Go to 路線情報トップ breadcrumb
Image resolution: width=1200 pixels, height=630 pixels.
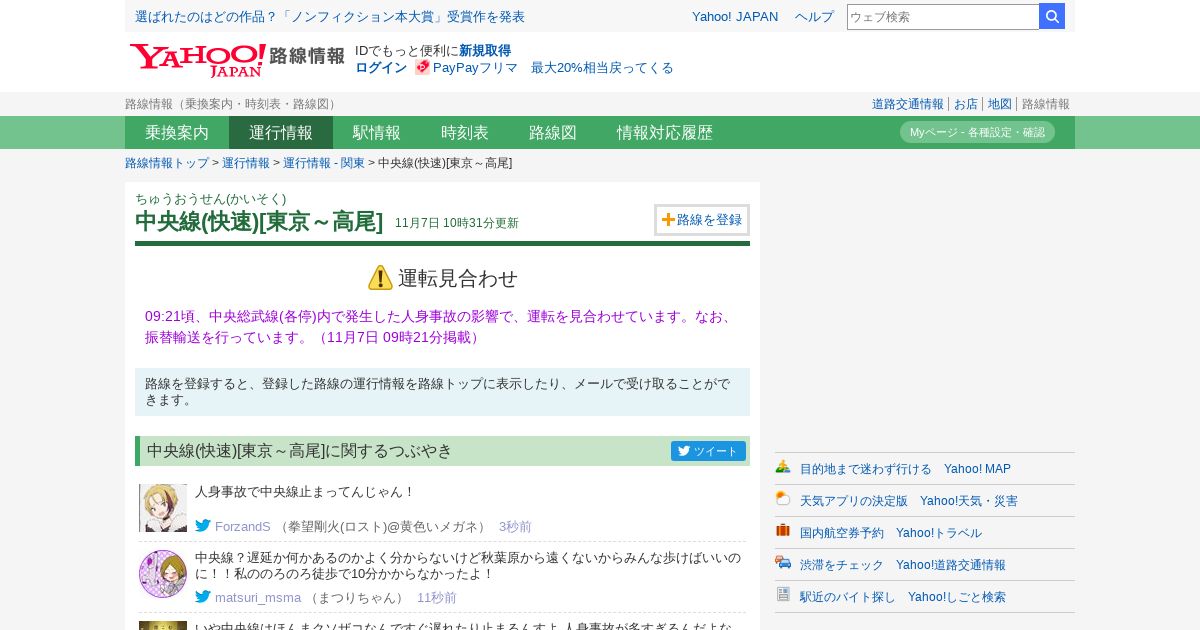(167, 163)
